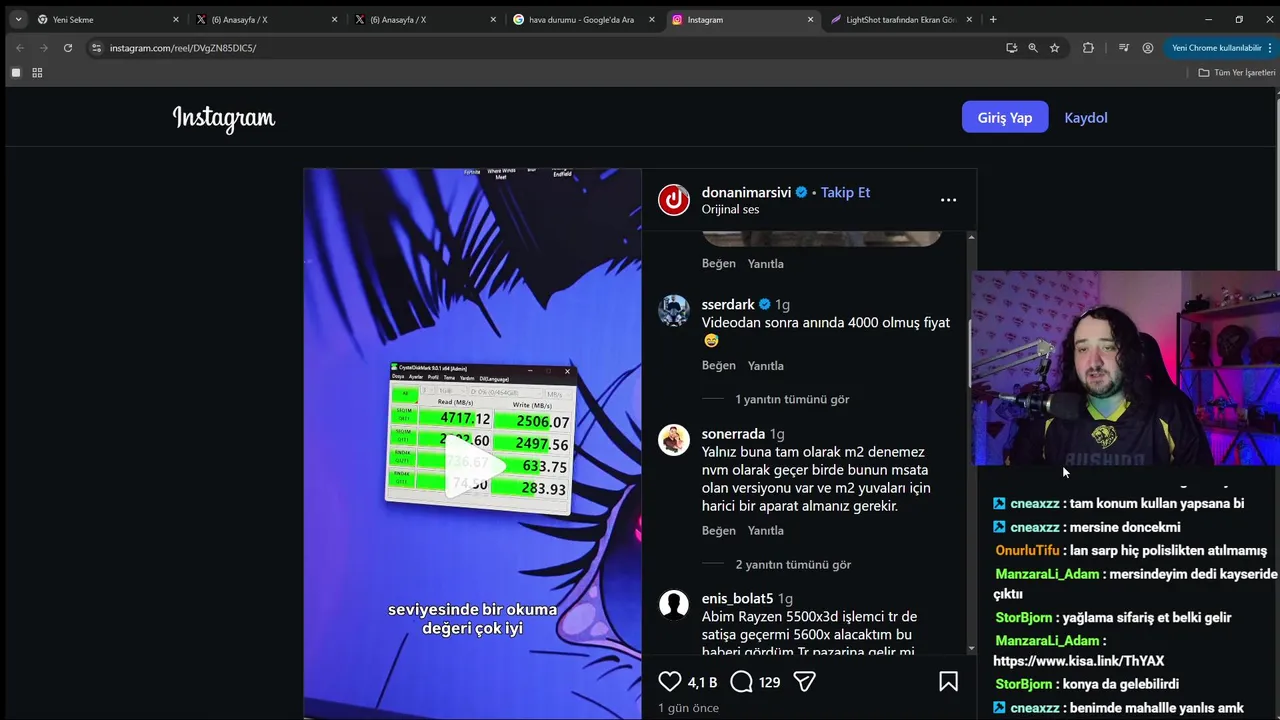Click the 129 comments count
Viewport: 1280px width, 720px height.
tap(769, 682)
